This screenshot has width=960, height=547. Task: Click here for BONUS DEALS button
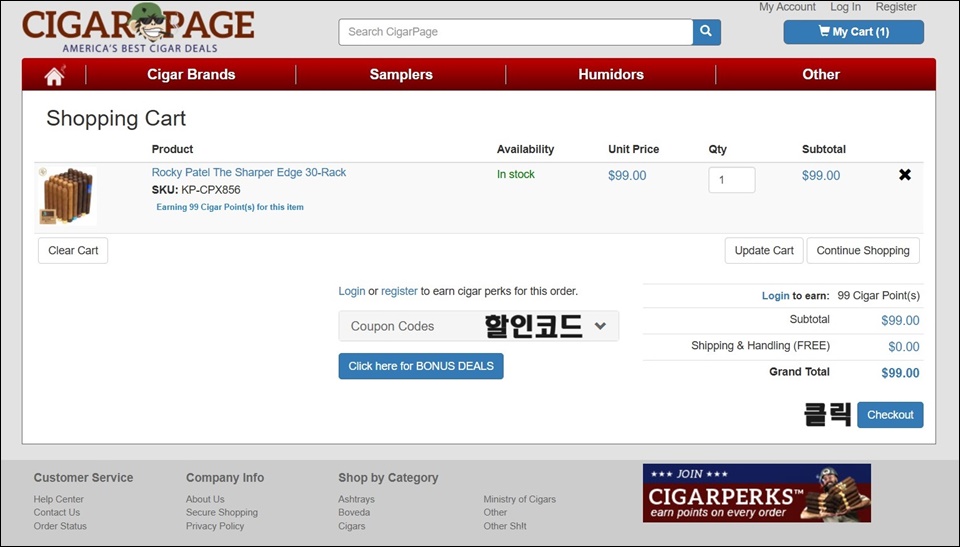coord(421,366)
